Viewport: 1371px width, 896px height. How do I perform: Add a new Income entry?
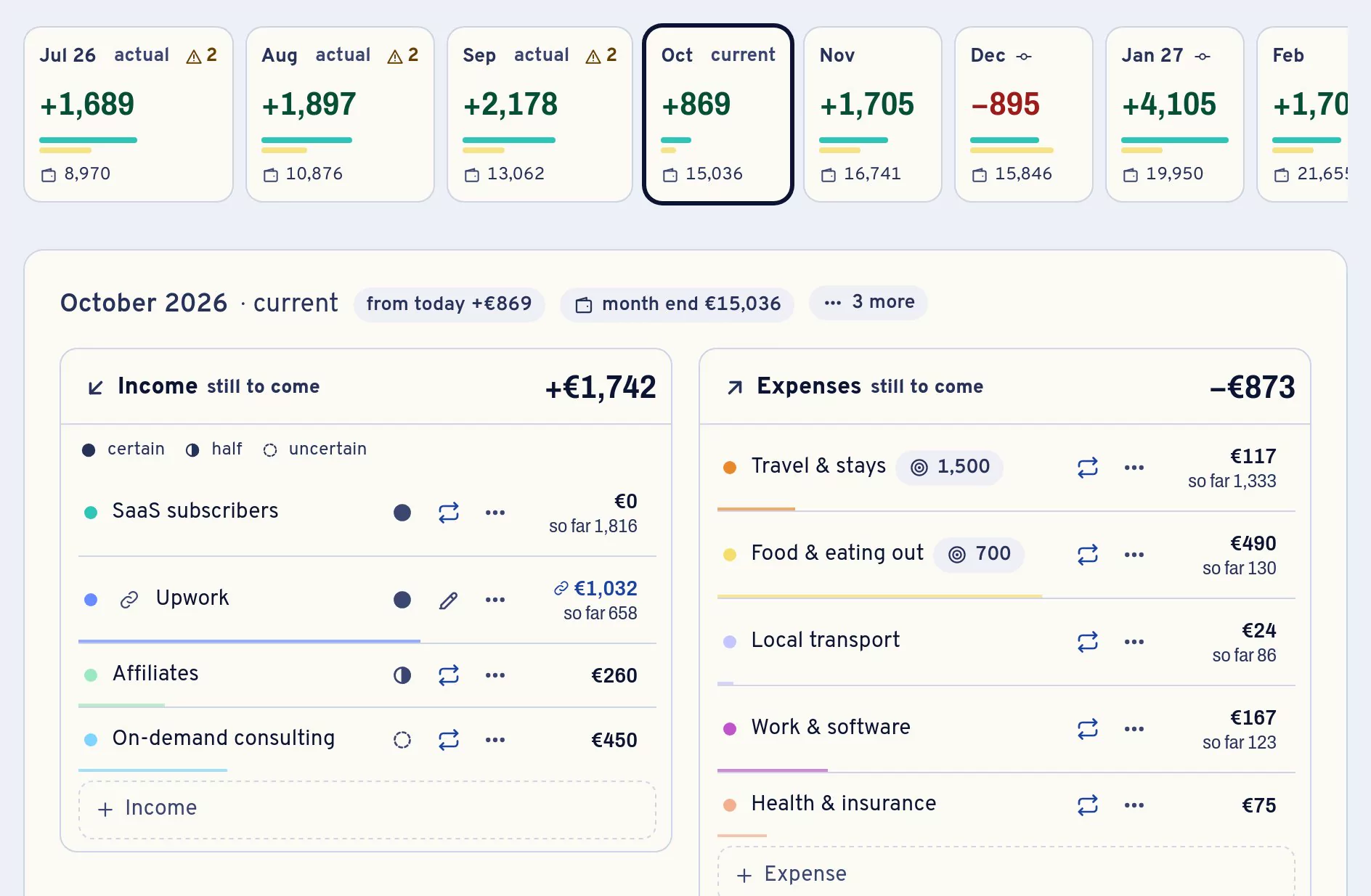tap(367, 810)
